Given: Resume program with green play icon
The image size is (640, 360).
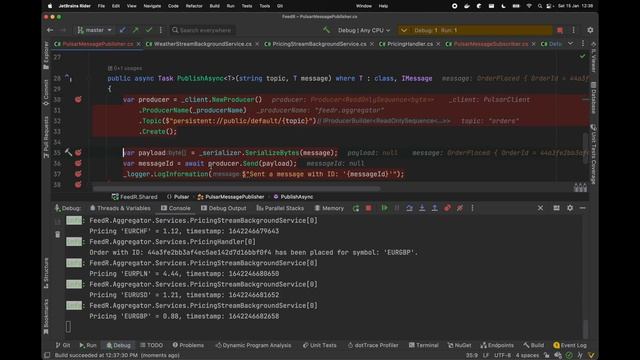Looking at the screenshot, I should [x=384, y=208].
